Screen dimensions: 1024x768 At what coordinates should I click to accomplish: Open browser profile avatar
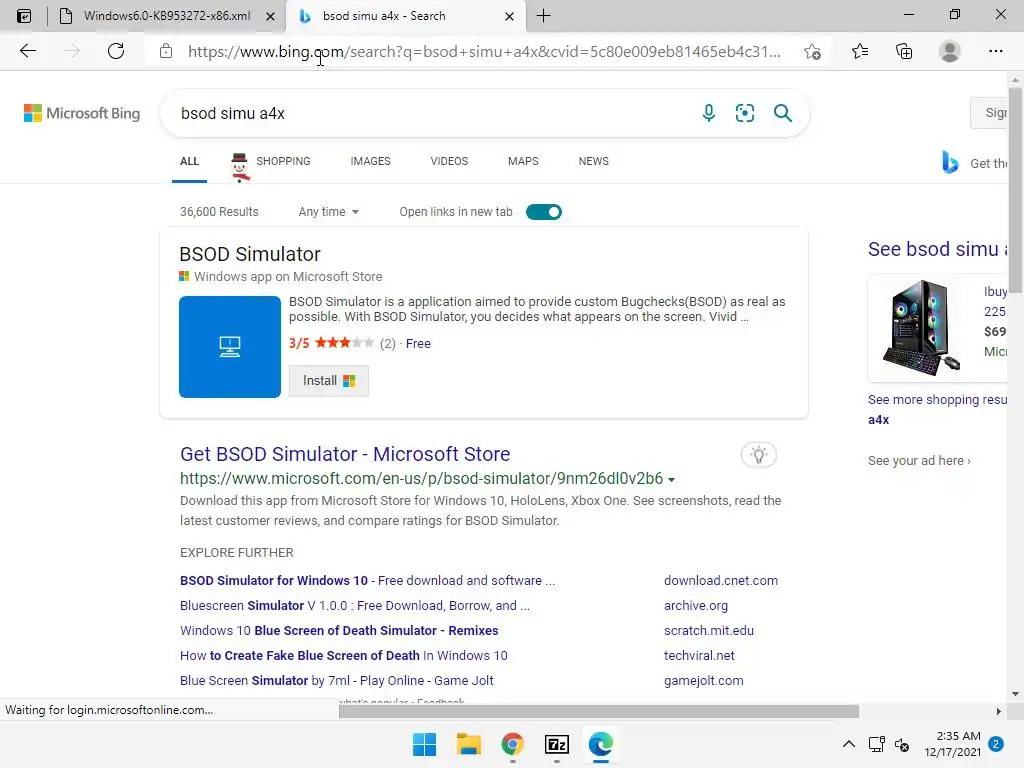(950, 51)
